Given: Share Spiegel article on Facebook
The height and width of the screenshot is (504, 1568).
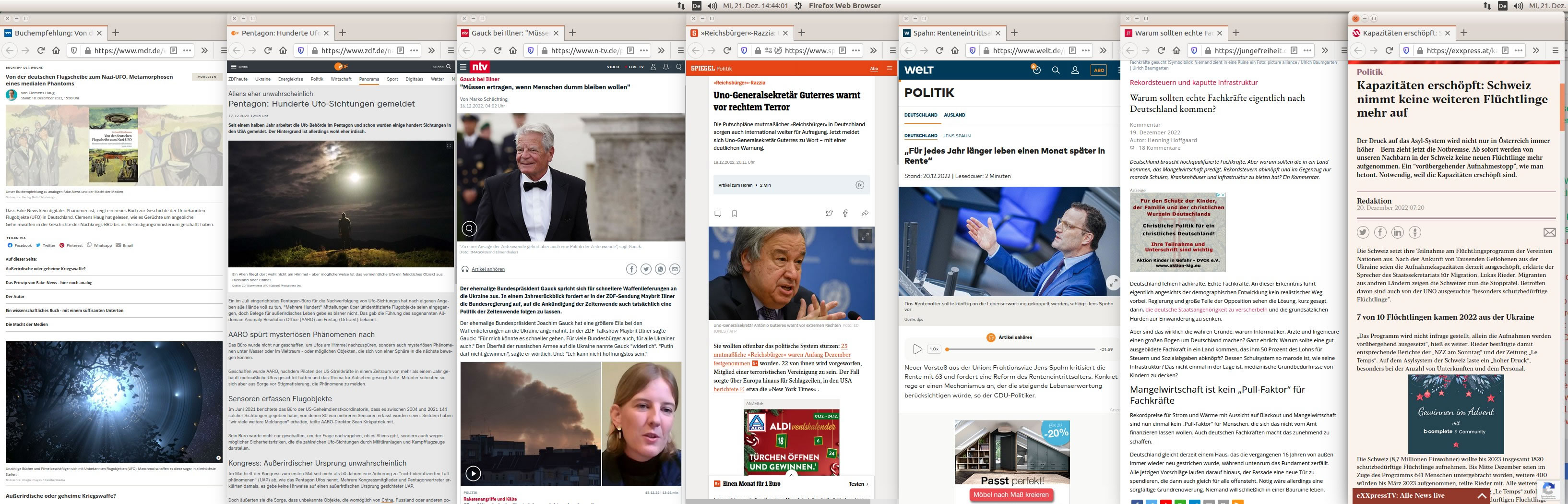Looking at the screenshot, I should click(x=845, y=214).
